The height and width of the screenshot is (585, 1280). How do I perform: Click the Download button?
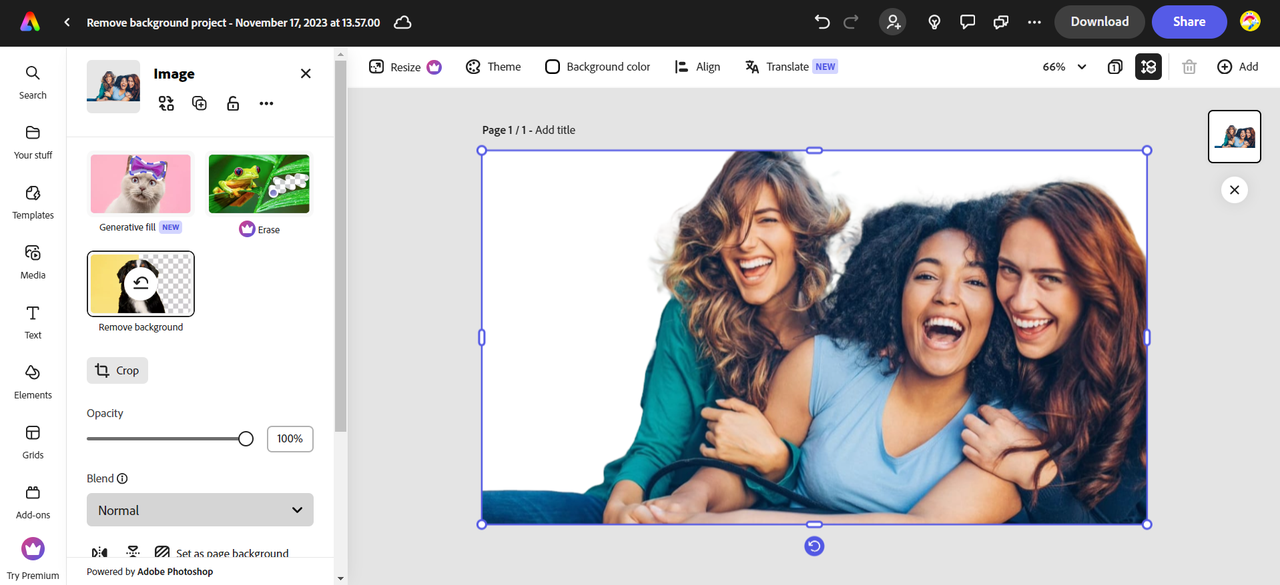(x=1099, y=22)
